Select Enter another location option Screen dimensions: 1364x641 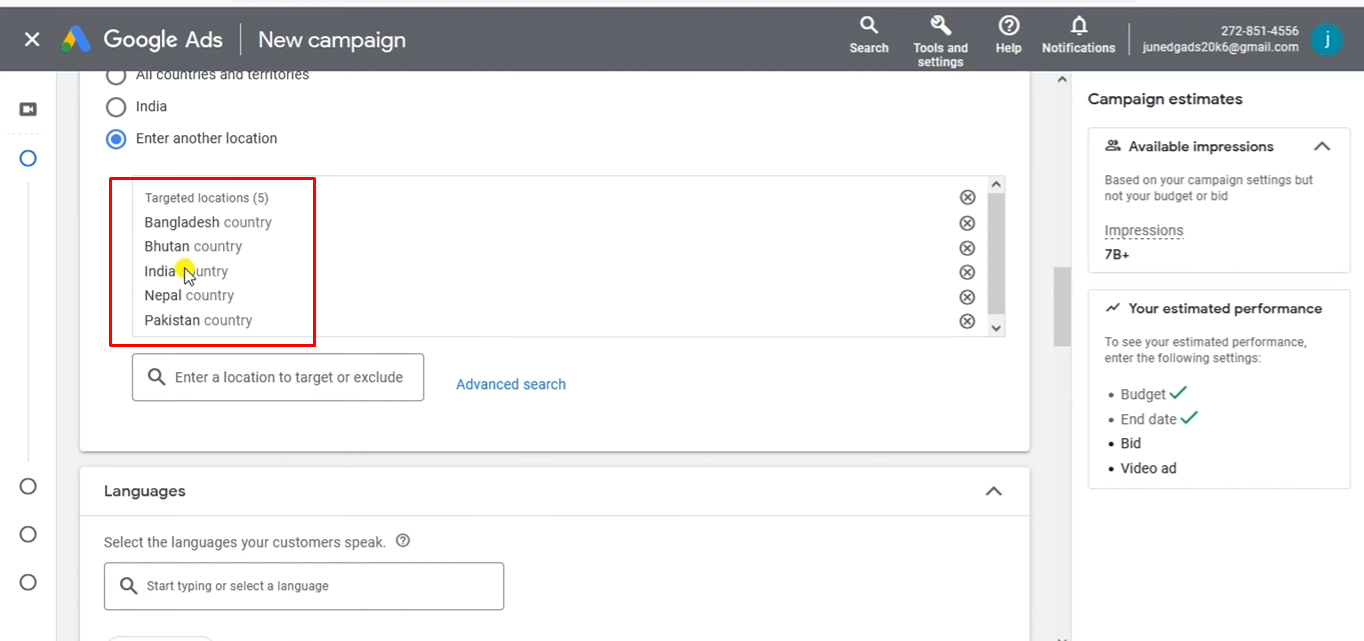[116, 139]
